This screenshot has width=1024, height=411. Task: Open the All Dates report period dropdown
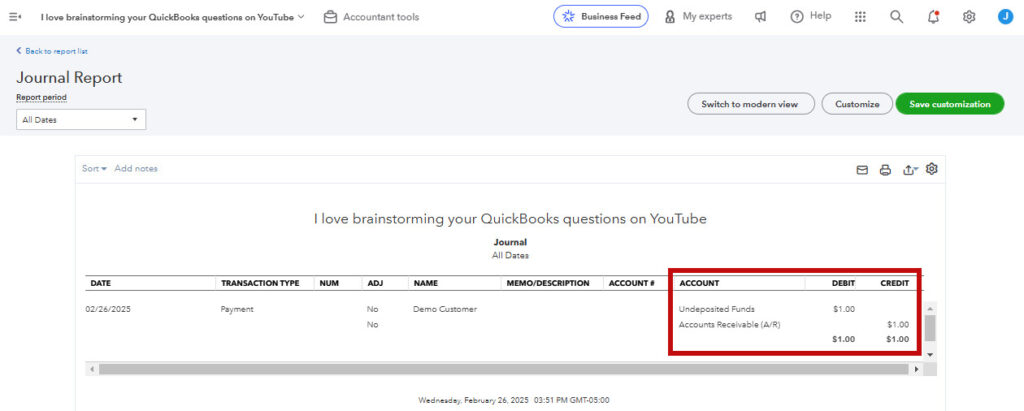[81, 120]
